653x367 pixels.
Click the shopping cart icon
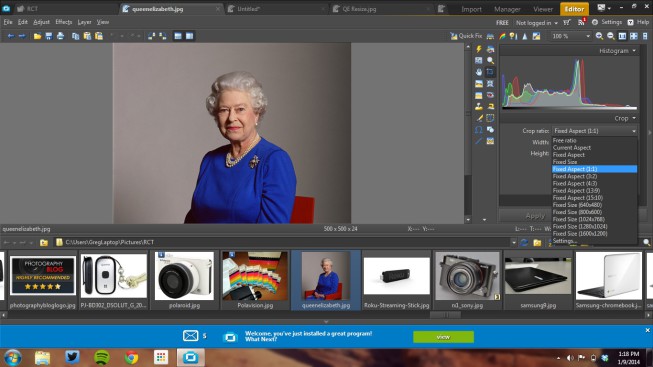[567, 22]
